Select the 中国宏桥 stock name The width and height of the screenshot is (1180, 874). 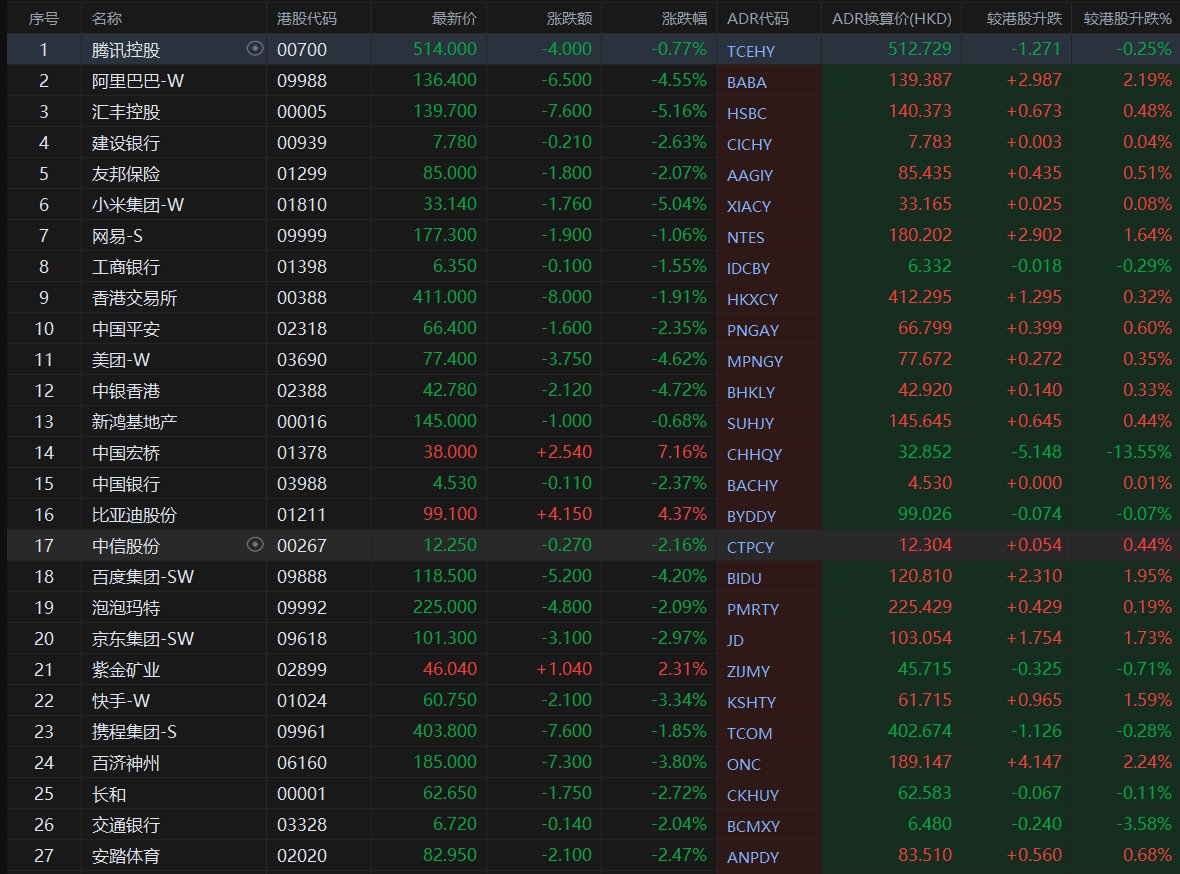(x=126, y=453)
